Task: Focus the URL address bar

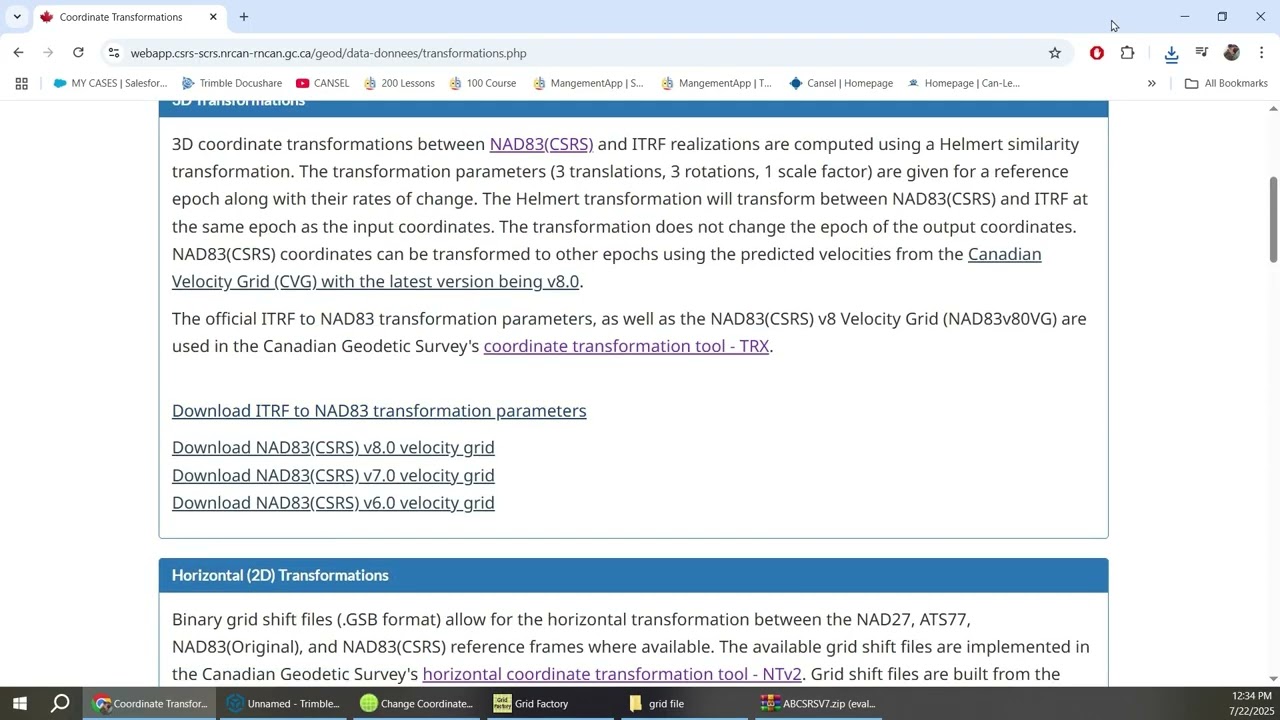Action: pos(580,53)
